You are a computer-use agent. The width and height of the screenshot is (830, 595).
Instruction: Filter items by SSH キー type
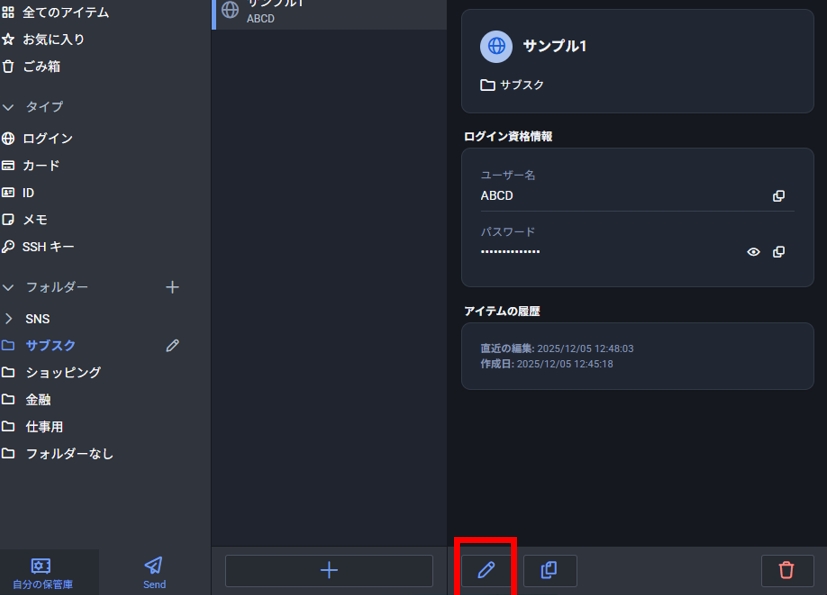(x=48, y=246)
